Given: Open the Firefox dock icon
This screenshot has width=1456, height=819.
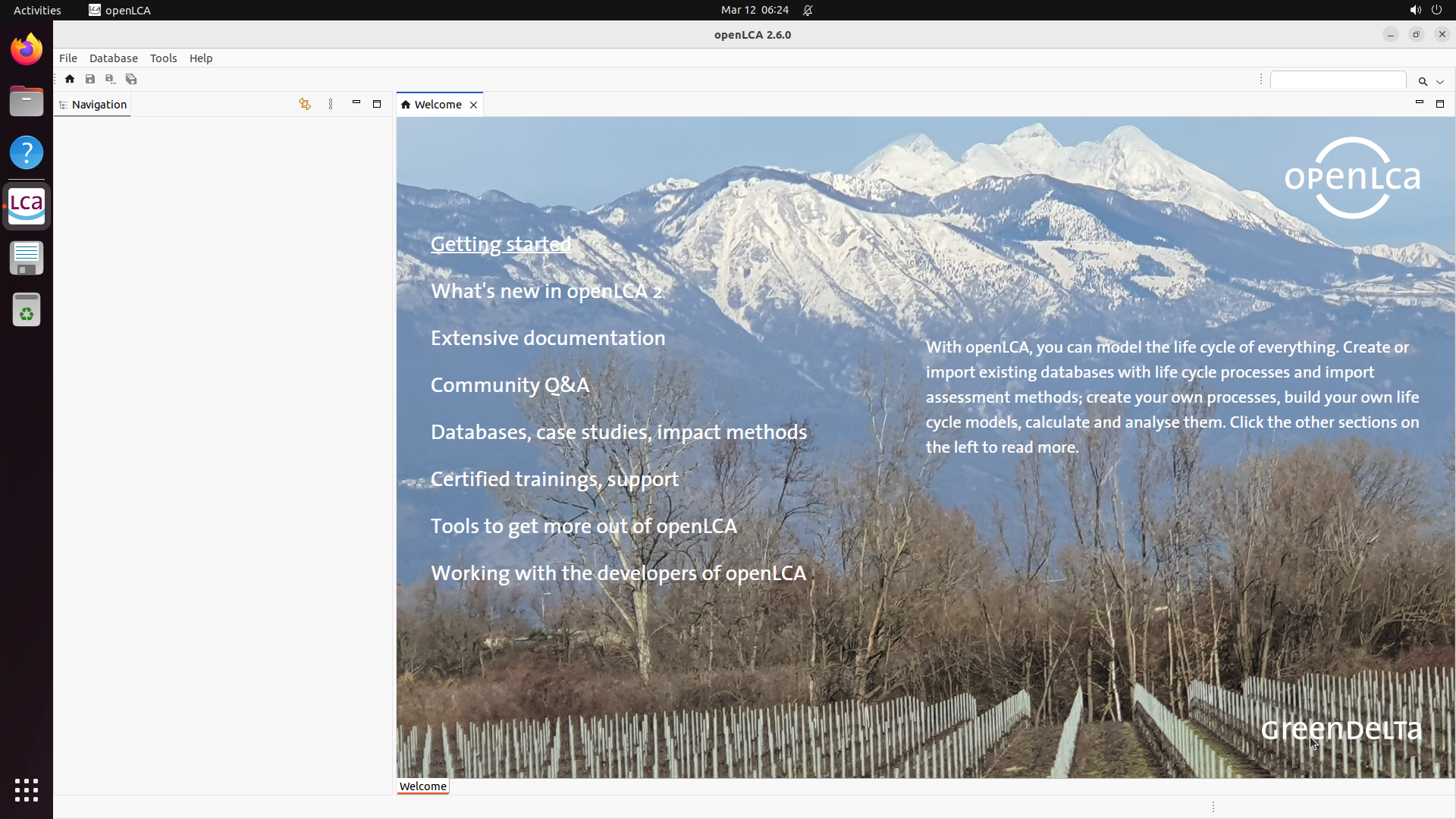Looking at the screenshot, I should (27, 50).
